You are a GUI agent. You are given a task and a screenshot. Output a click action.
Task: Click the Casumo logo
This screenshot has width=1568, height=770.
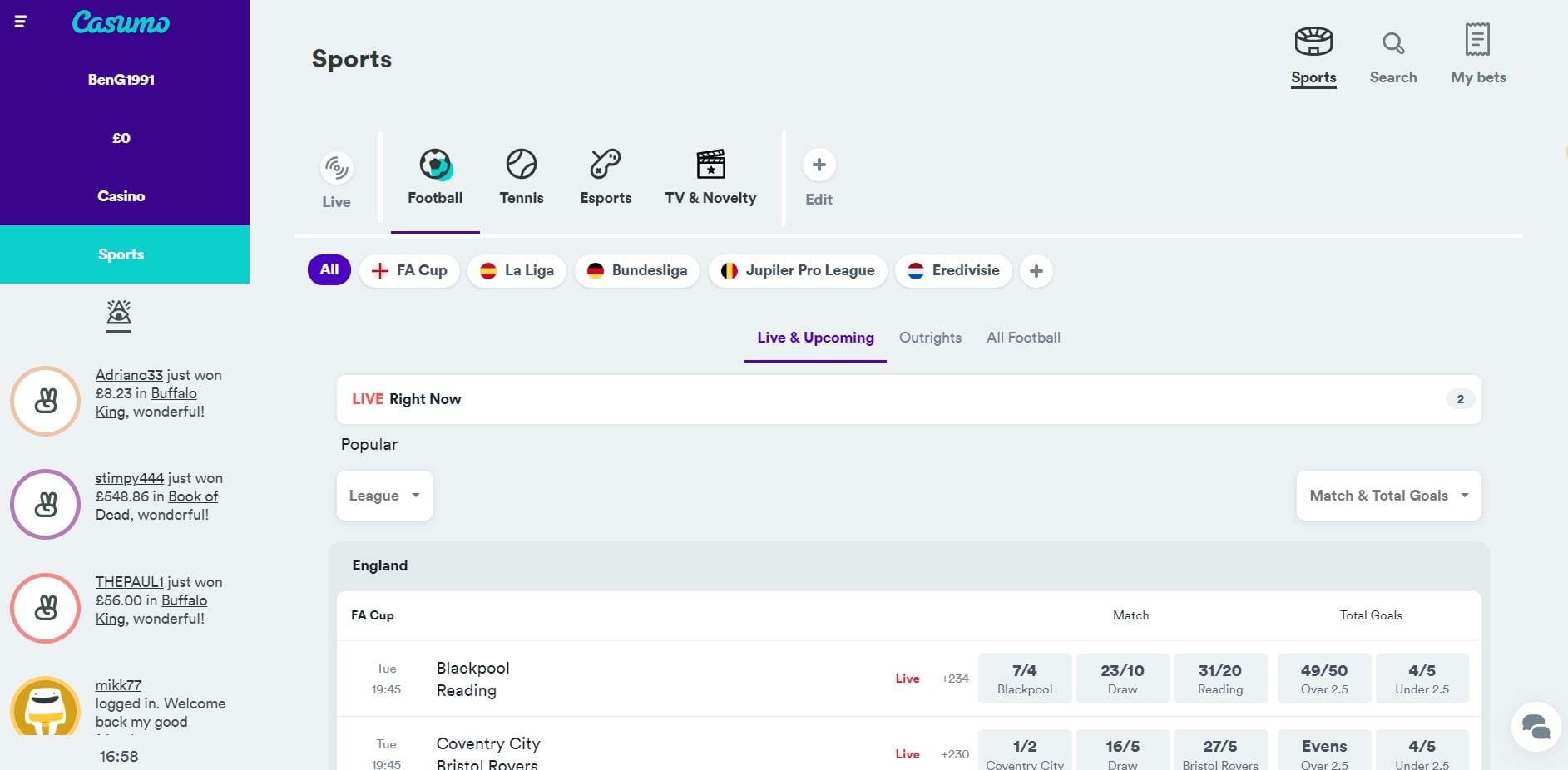click(x=121, y=22)
